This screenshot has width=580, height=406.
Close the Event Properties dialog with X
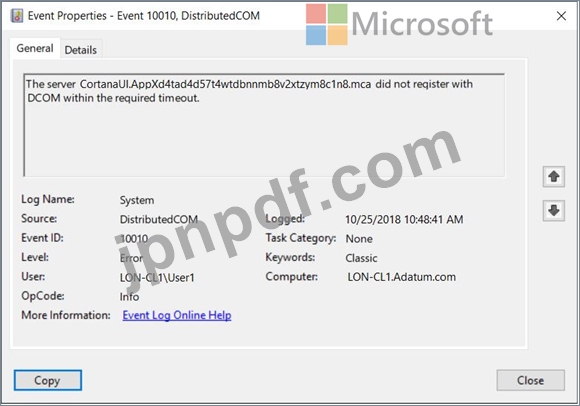coord(561,16)
